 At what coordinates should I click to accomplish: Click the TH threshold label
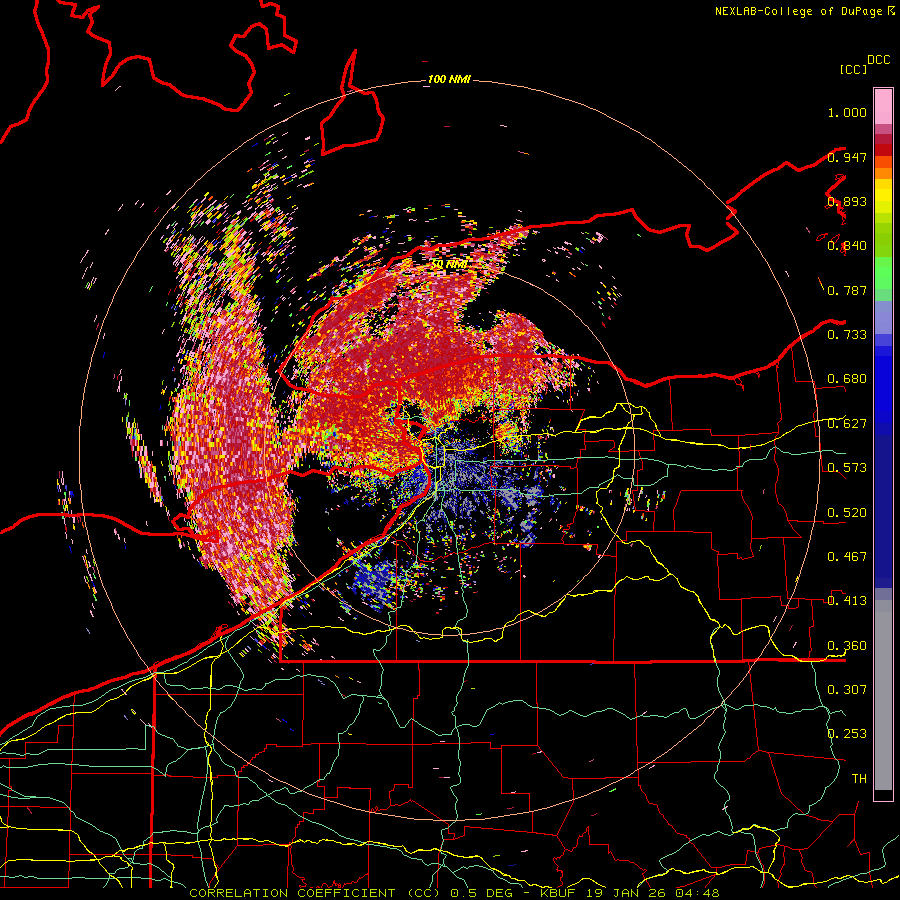(859, 779)
